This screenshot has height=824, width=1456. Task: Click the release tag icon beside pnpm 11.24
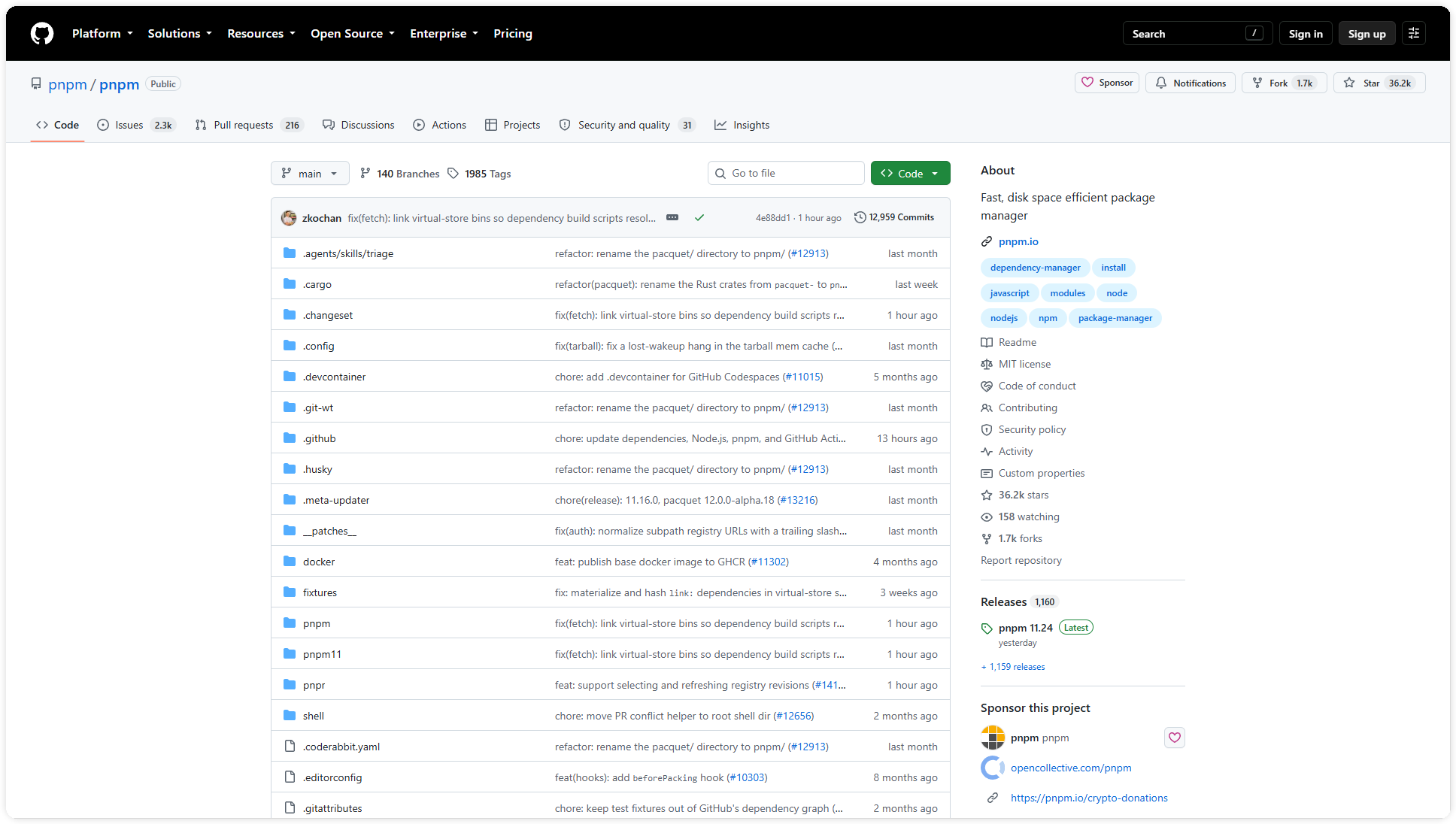(x=987, y=629)
